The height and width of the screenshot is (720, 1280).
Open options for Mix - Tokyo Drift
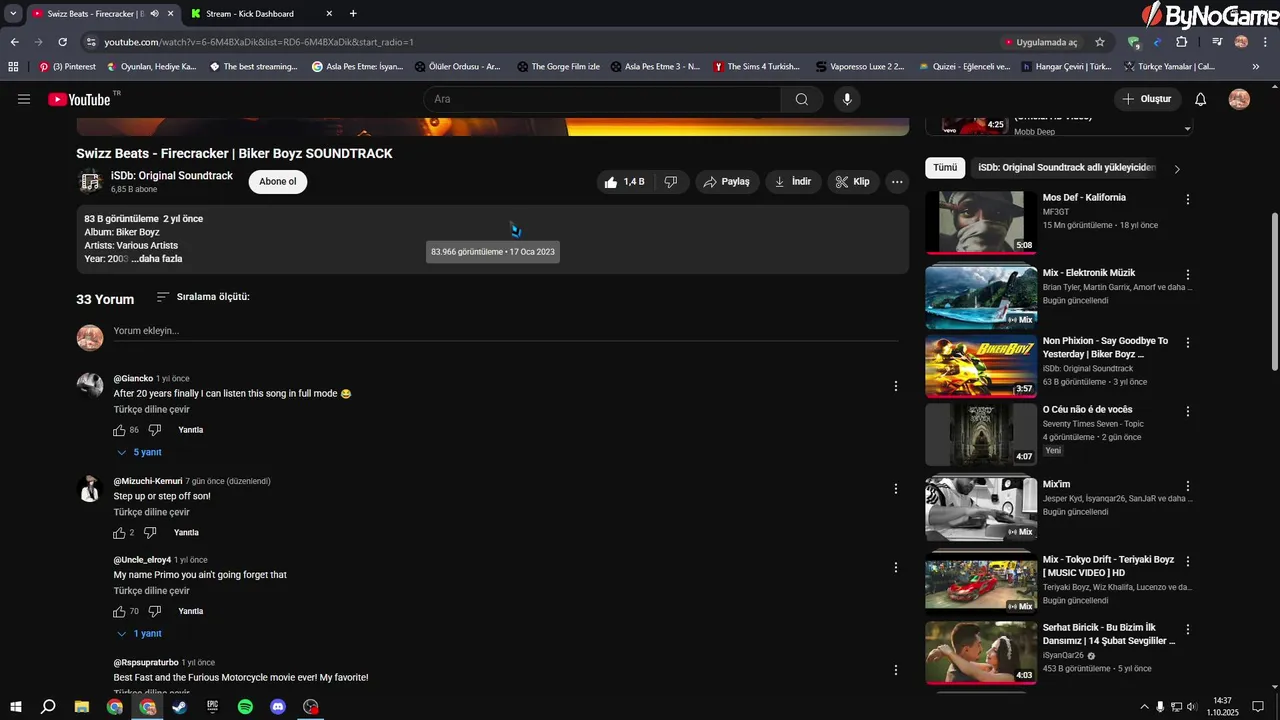1188,561
